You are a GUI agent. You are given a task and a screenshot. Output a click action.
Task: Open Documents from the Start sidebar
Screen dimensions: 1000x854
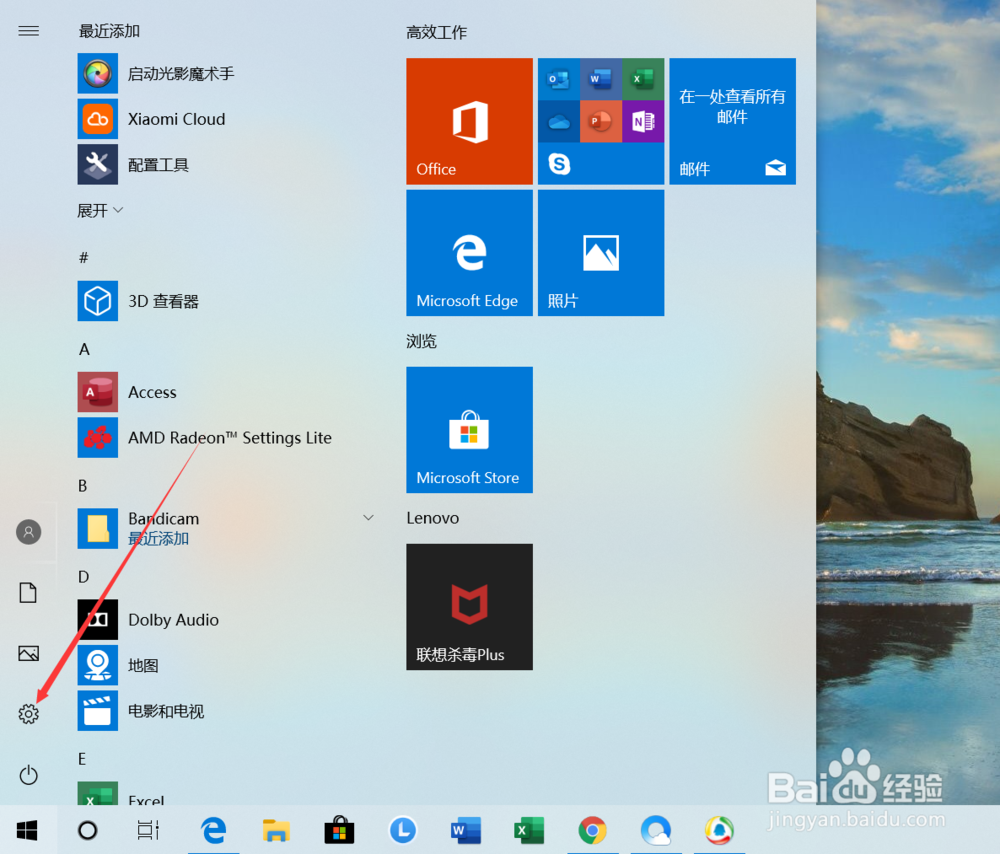pyautogui.click(x=28, y=593)
